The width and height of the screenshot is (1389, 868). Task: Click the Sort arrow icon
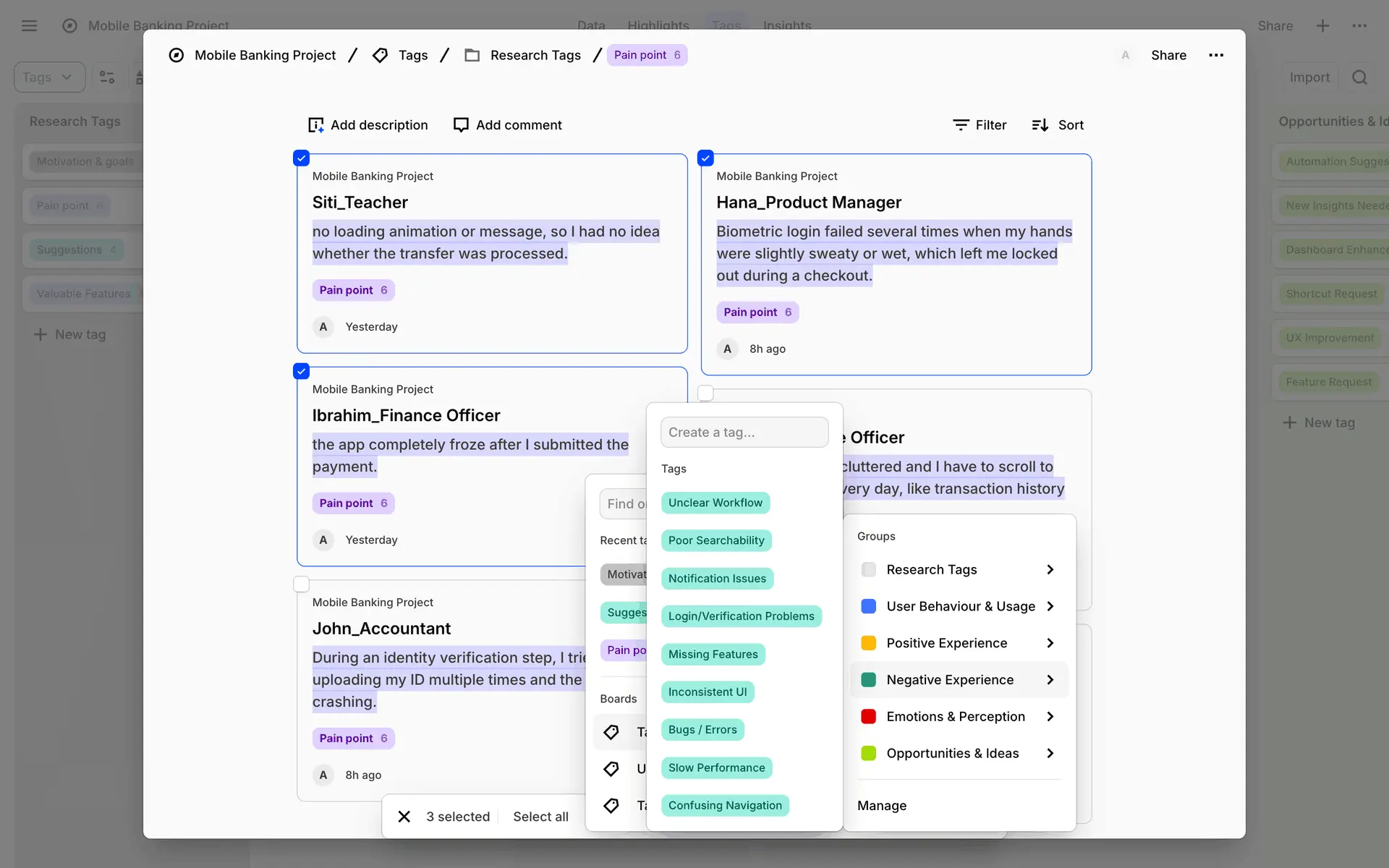point(1040,125)
